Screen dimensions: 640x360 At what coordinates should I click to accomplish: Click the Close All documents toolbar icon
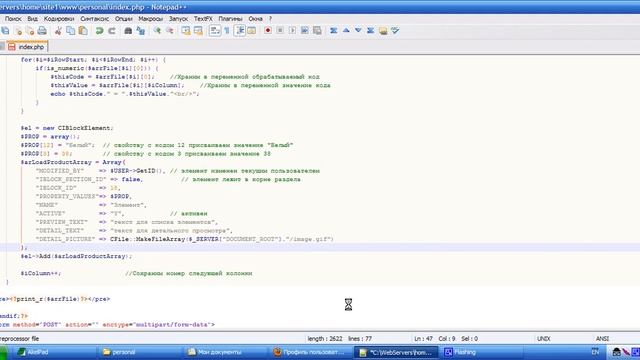30,31
